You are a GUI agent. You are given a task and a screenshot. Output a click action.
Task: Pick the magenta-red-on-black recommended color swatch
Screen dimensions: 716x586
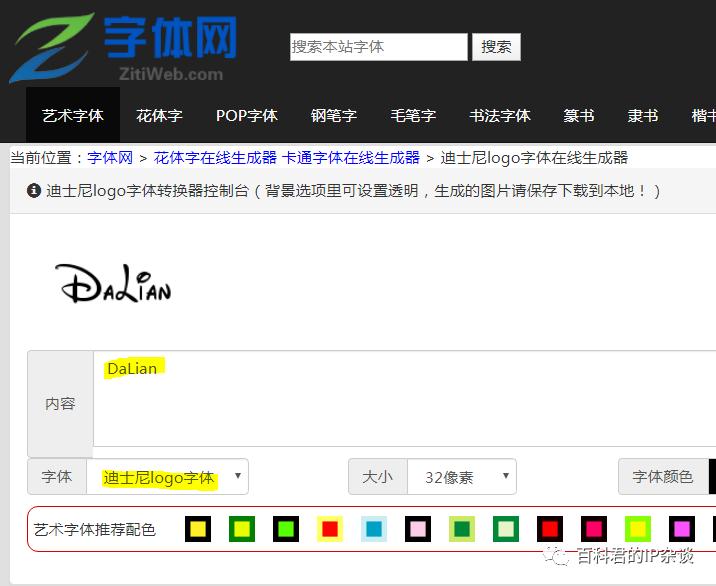pyautogui.click(x=594, y=529)
